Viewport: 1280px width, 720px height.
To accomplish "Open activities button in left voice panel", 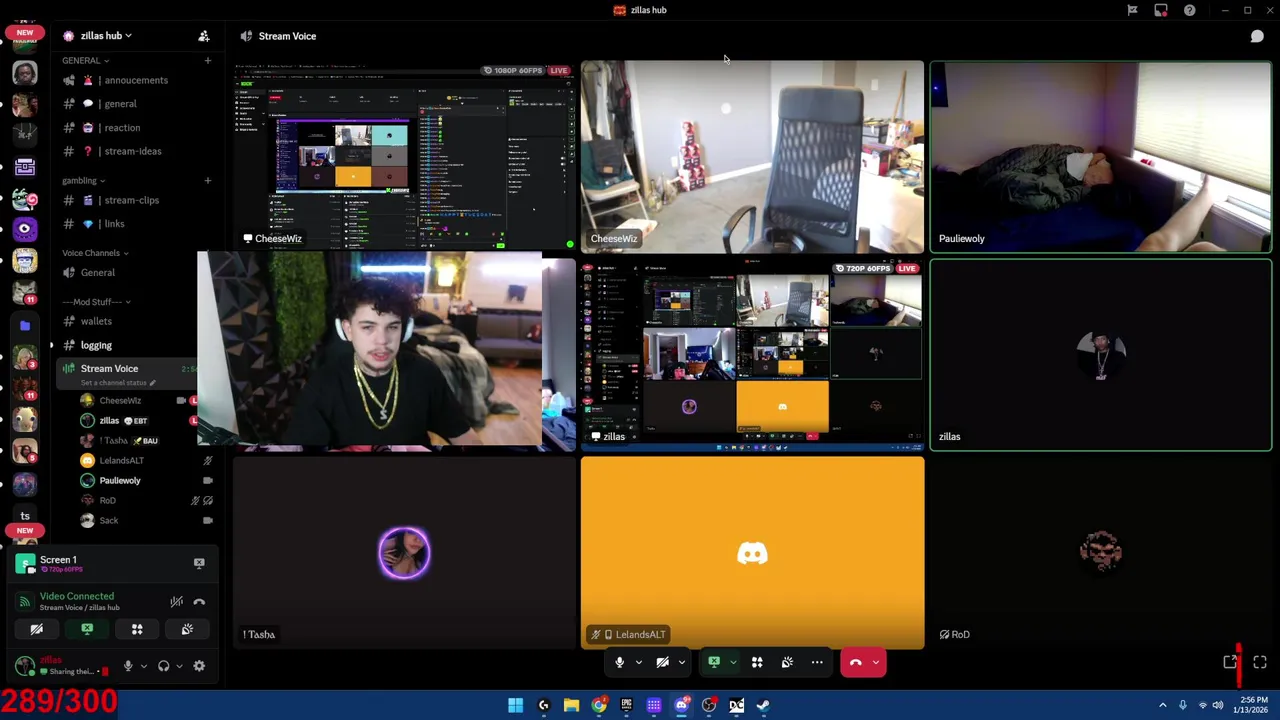I will (x=137, y=629).
